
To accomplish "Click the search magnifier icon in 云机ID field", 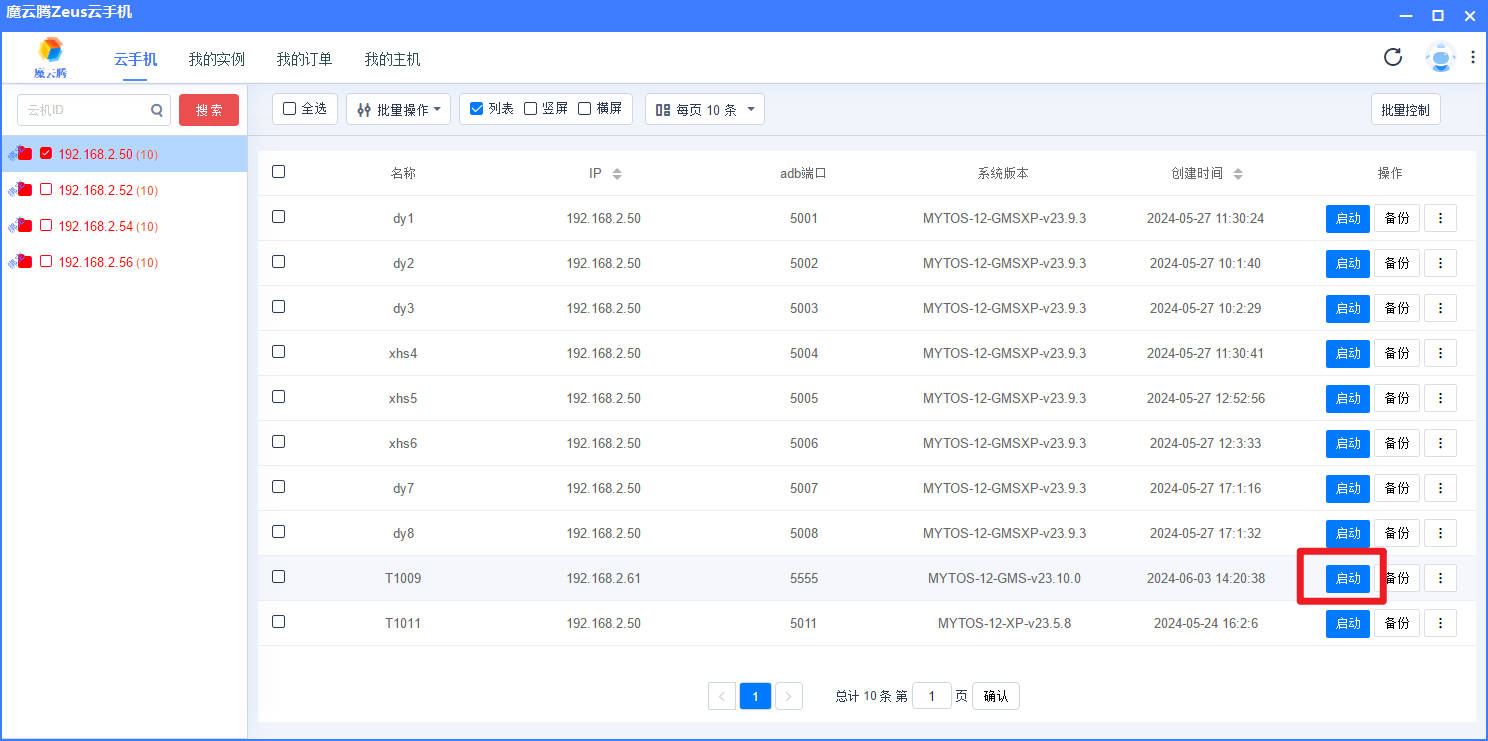I will [157, 110].
